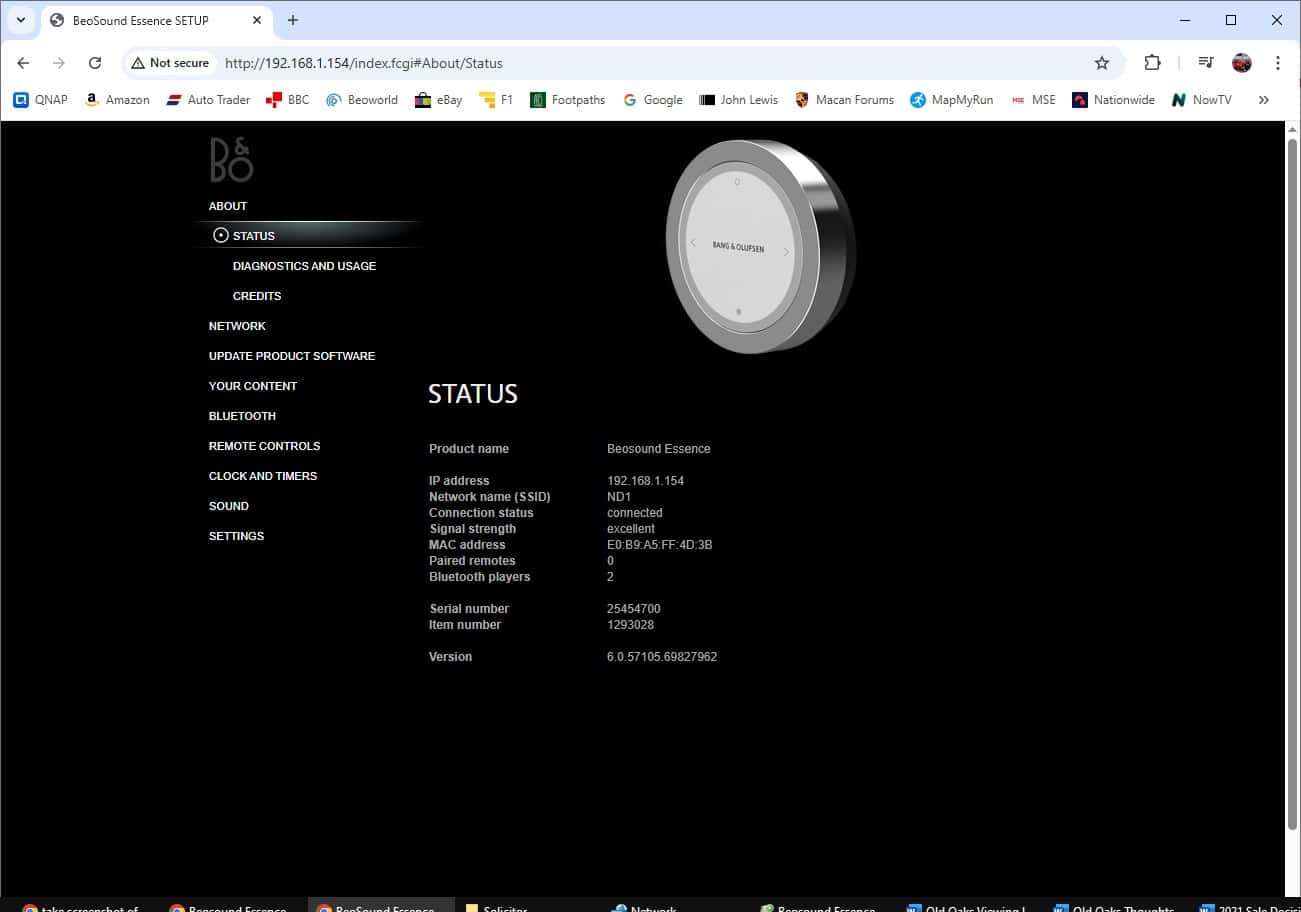This screenshot has height=912, width=1301.
Task: Open a new browser tab
Action: click(x=293, y=20)
